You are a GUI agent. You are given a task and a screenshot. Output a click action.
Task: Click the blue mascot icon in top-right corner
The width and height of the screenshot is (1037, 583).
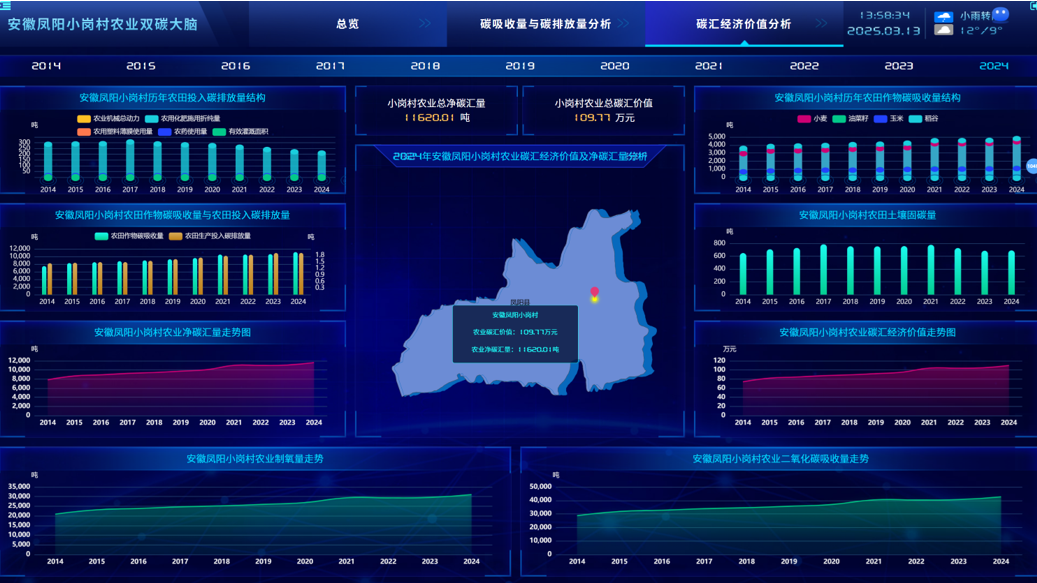click(x=1000, y=15)
